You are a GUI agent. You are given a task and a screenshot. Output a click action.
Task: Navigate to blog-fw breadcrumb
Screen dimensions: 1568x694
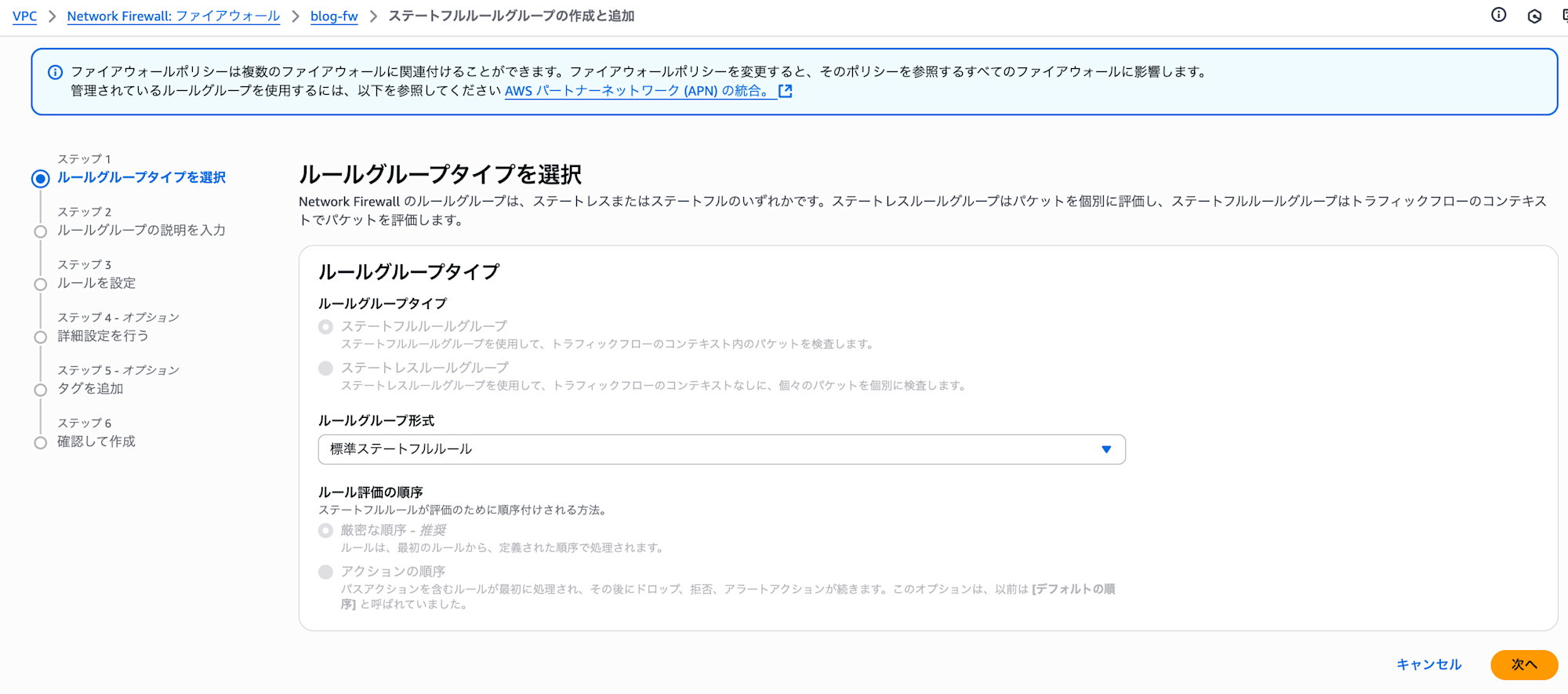pyautogui.click(x=334, y=16)
